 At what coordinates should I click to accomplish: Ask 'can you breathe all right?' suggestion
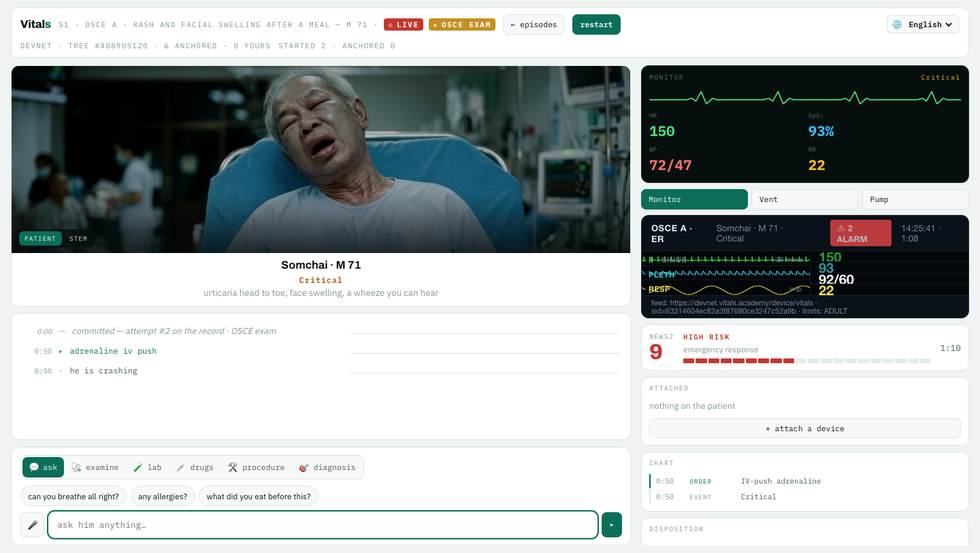click(73, 496)
